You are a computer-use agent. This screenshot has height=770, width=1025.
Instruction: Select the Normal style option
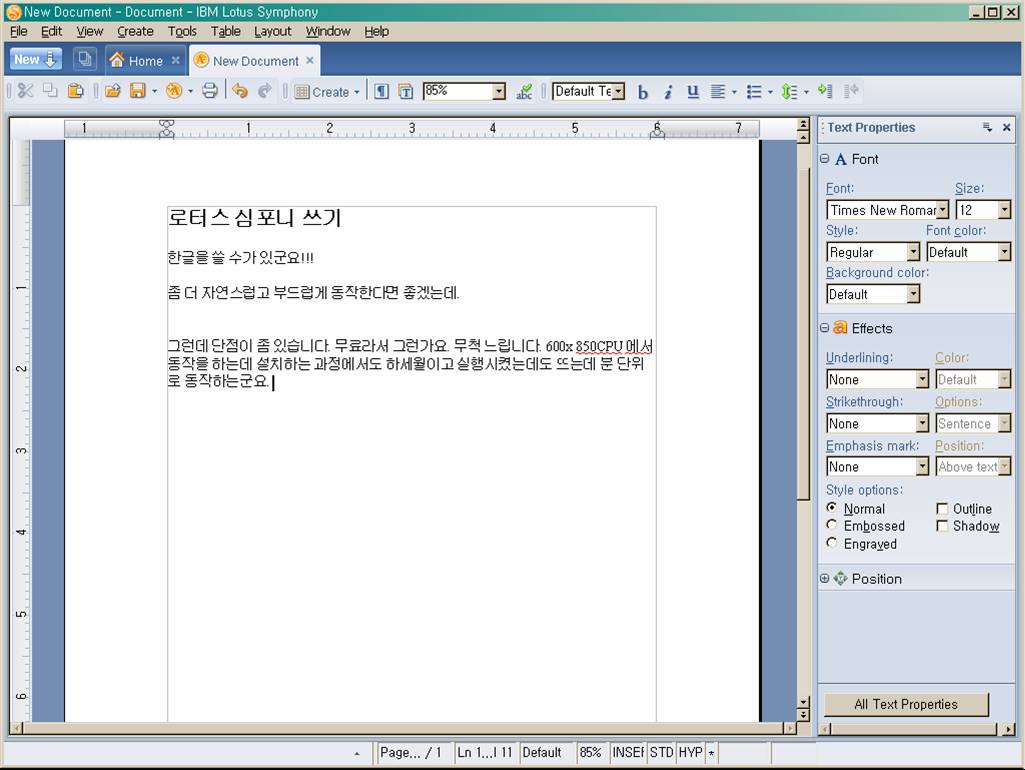pos(832,508)
